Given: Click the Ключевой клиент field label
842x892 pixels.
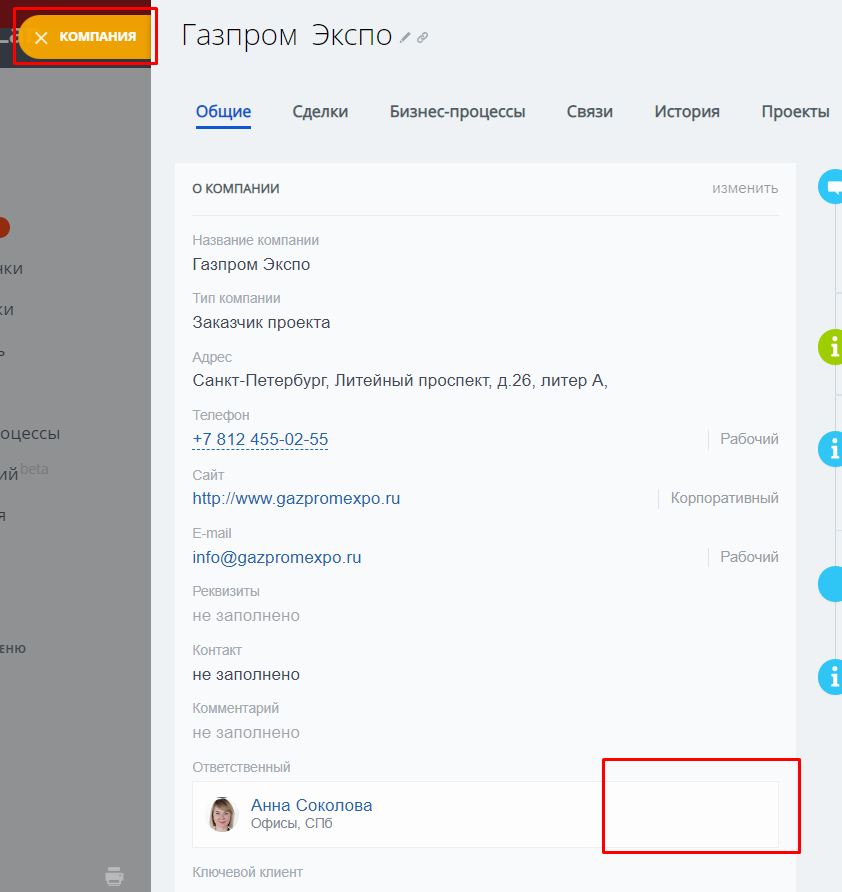Looking at the screenshot, I should tap(247, 872).
